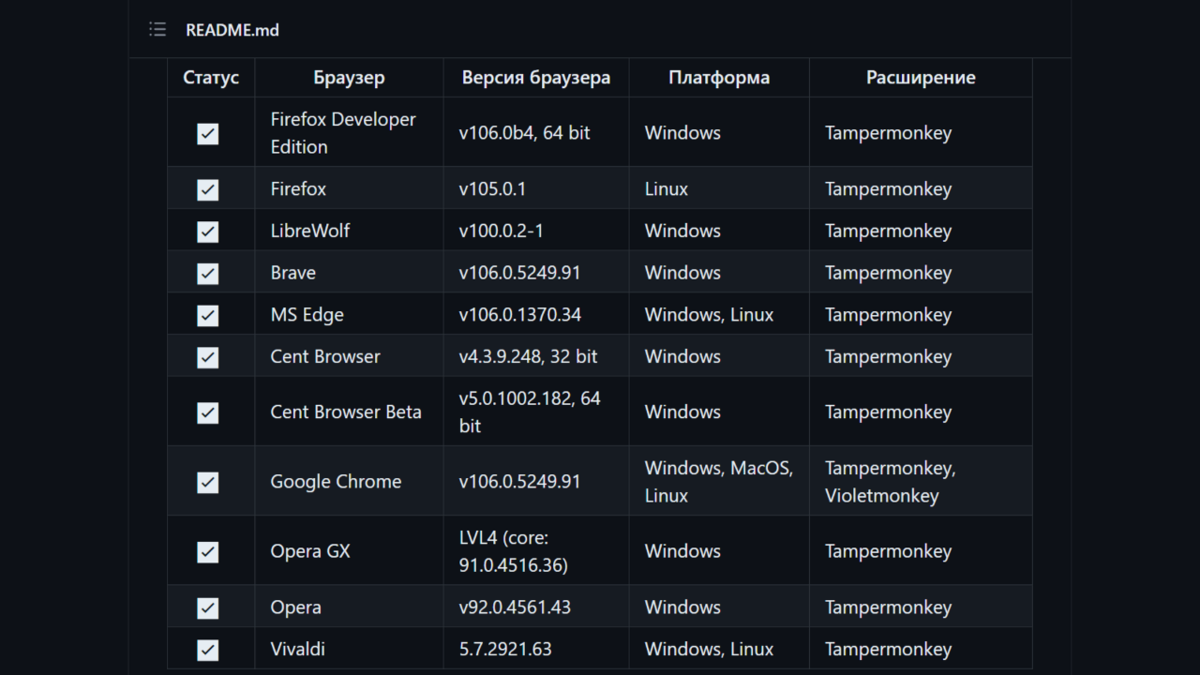1200x675 pixels.
Task: Toggle the Cent Browser v4.3.9.248 checkbox
Action: (x=208, y=357)
